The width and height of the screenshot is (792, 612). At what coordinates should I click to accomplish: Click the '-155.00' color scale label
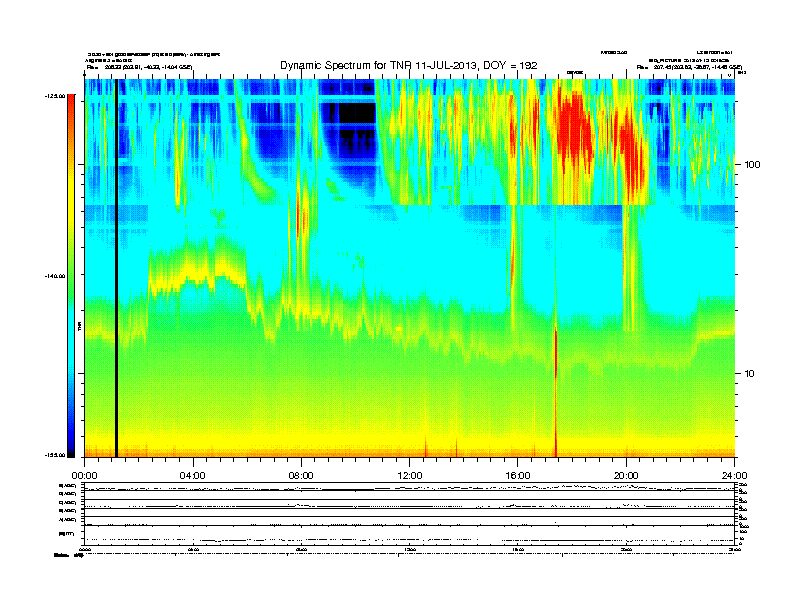(55, 455)
